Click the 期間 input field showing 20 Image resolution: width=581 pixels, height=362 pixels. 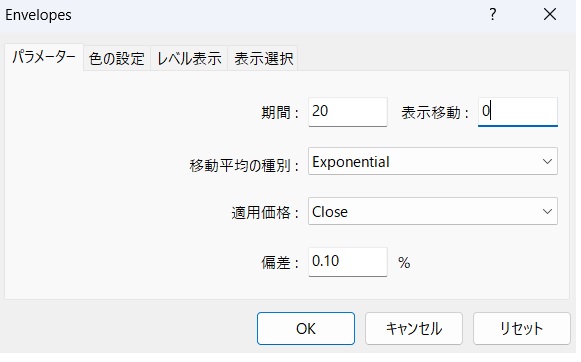(348, 112)
